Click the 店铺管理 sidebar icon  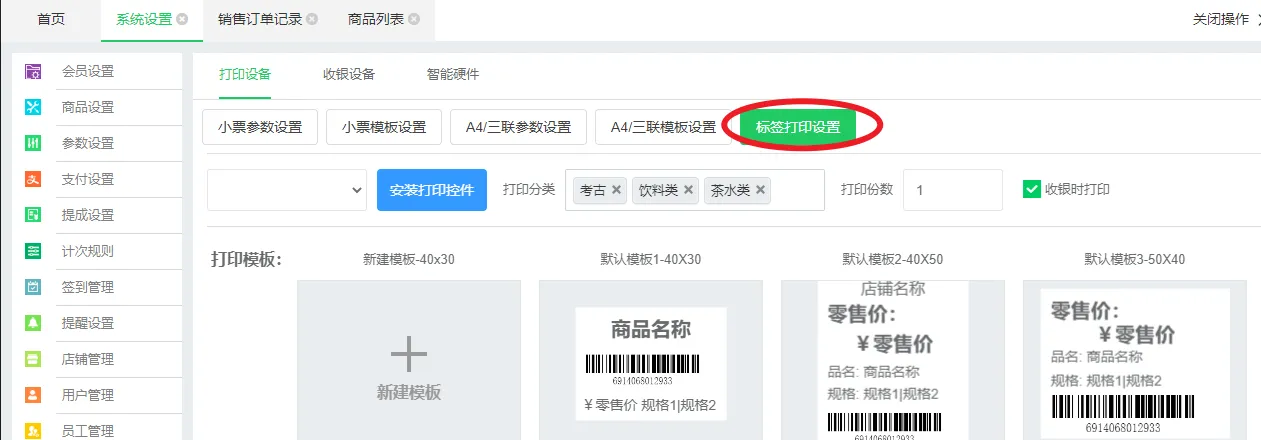click(x=33, y=359)
